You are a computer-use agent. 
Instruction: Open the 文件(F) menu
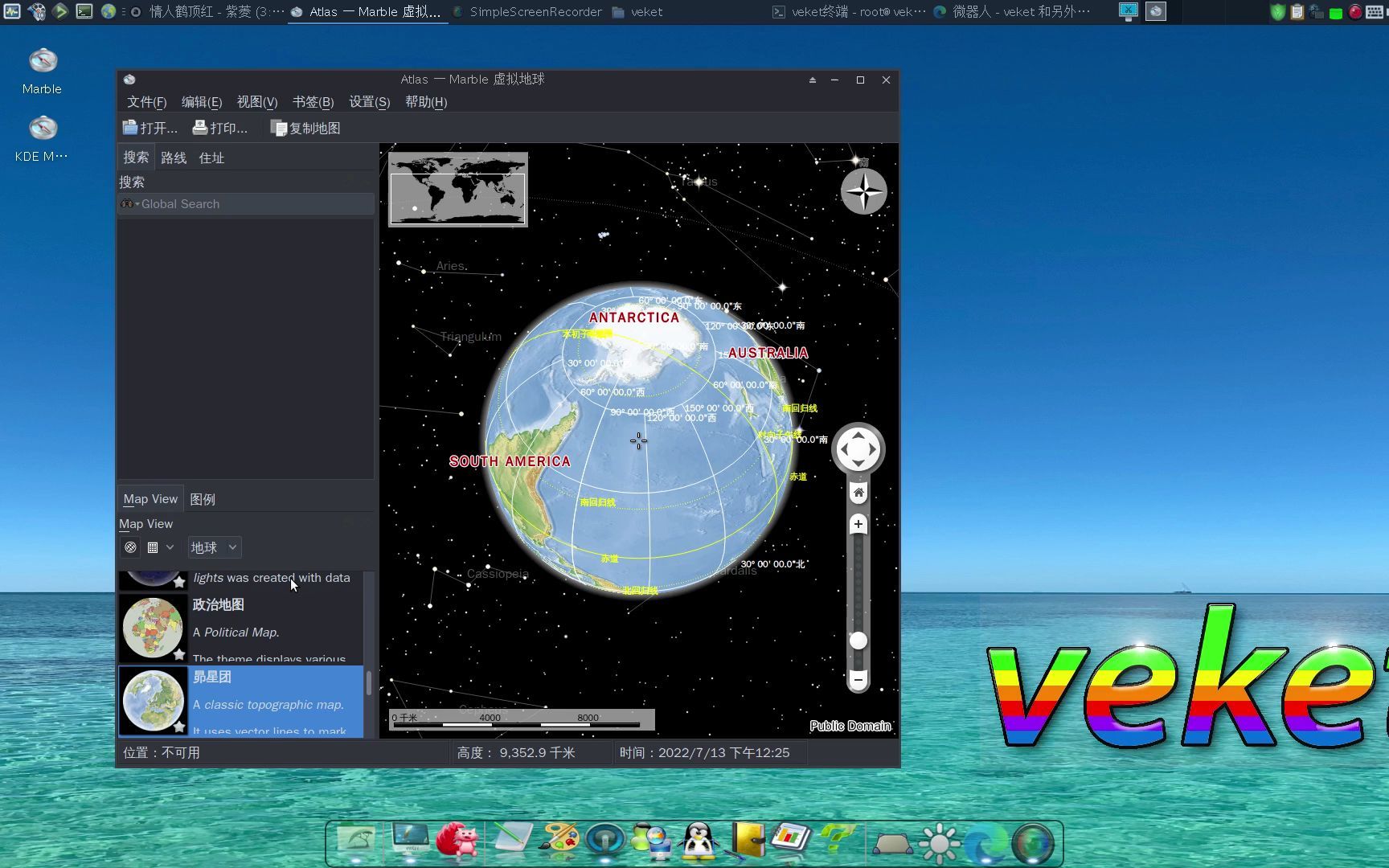click(146, 102)
